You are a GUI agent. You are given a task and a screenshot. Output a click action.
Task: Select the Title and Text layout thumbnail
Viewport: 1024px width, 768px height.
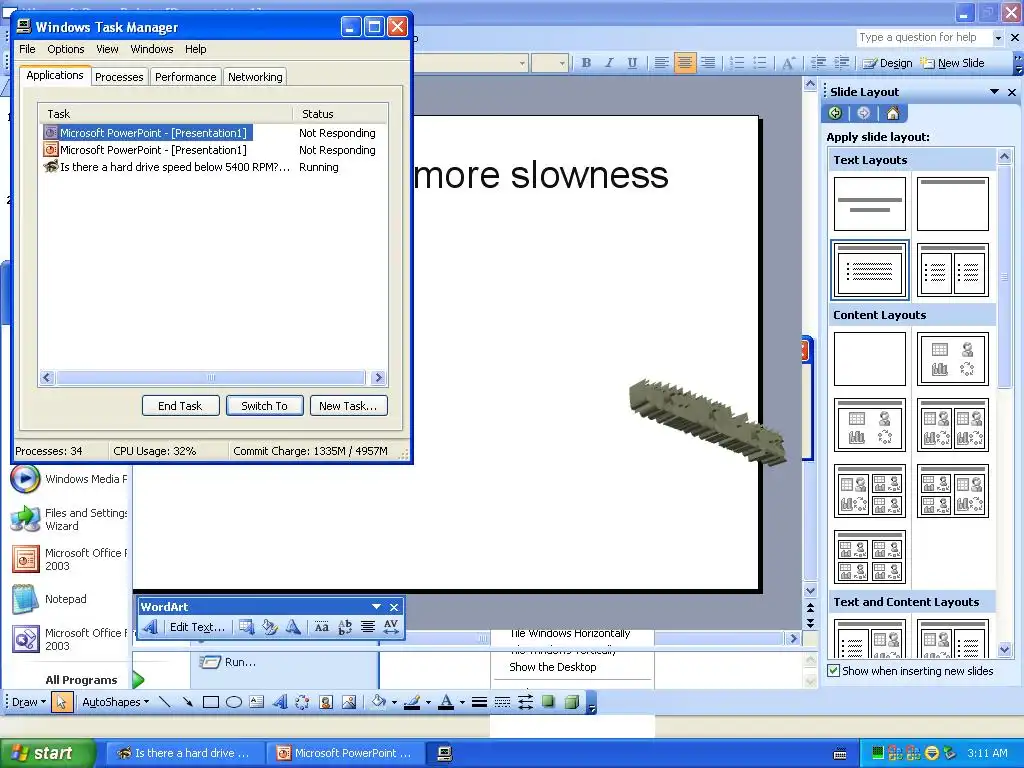870,270
